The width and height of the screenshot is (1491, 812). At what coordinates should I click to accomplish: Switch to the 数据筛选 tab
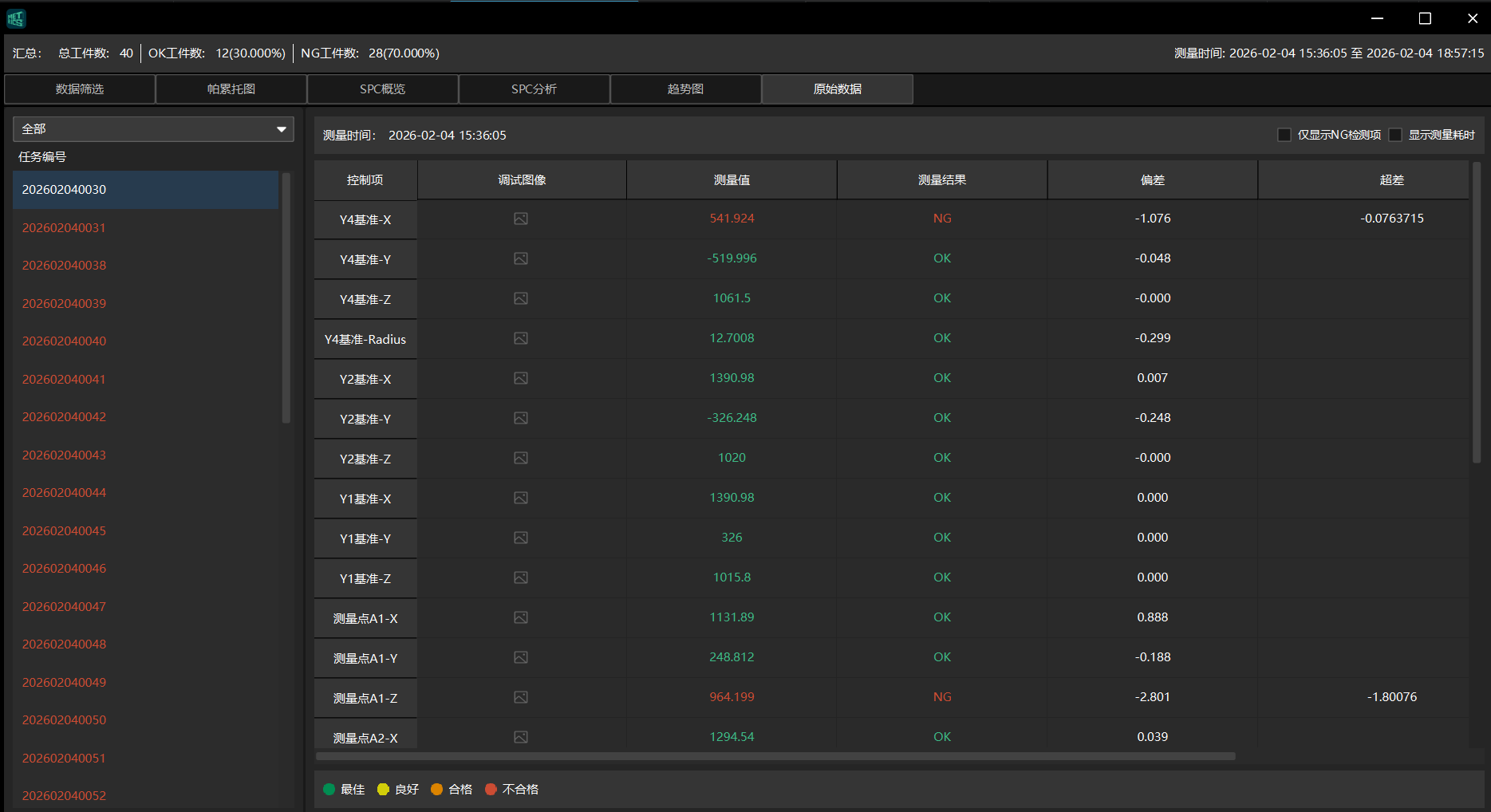pyautogui.click(x=79, y=89)
